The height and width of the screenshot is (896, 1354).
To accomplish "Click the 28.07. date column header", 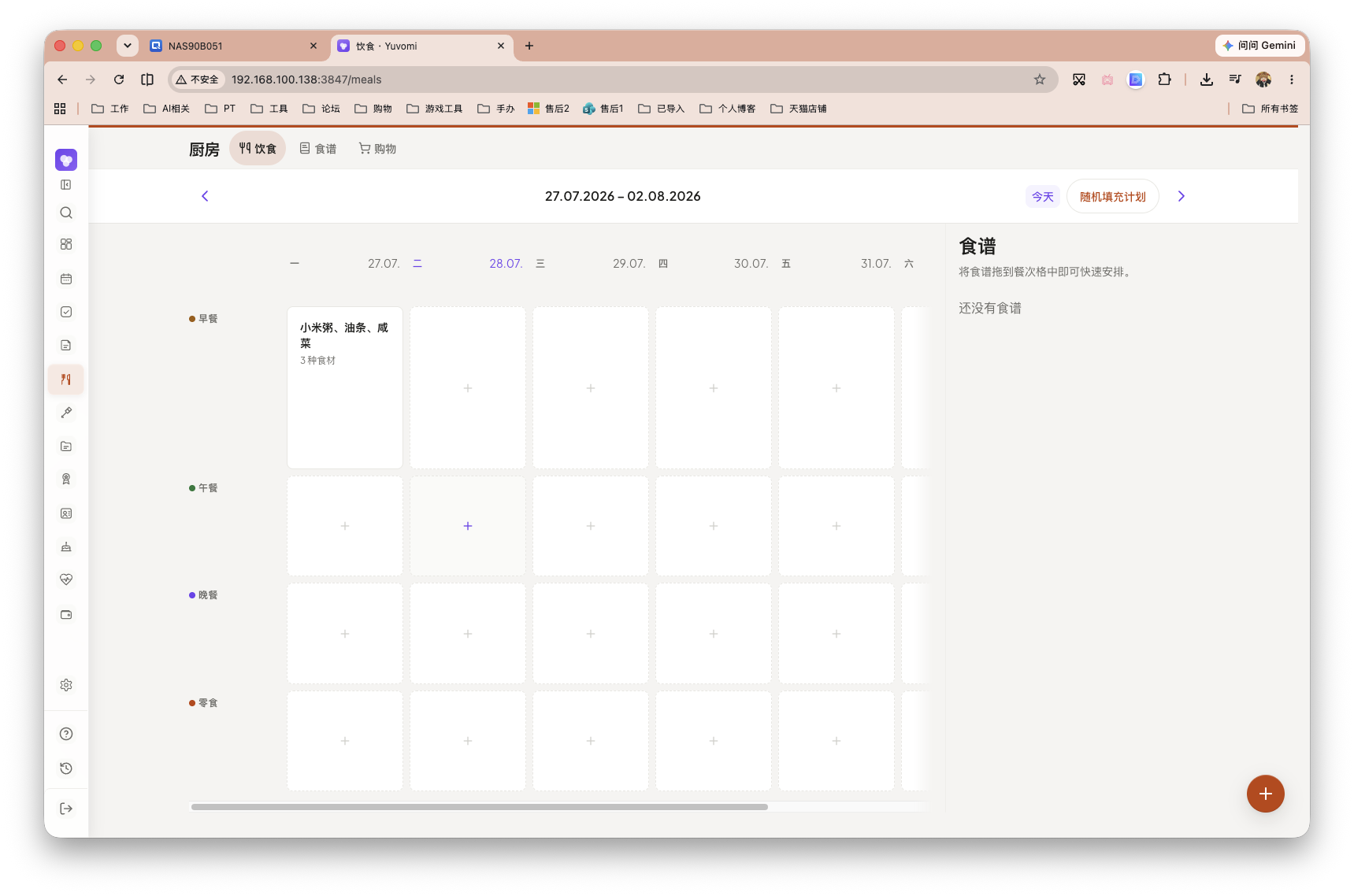I will click(x=506, y=264).
